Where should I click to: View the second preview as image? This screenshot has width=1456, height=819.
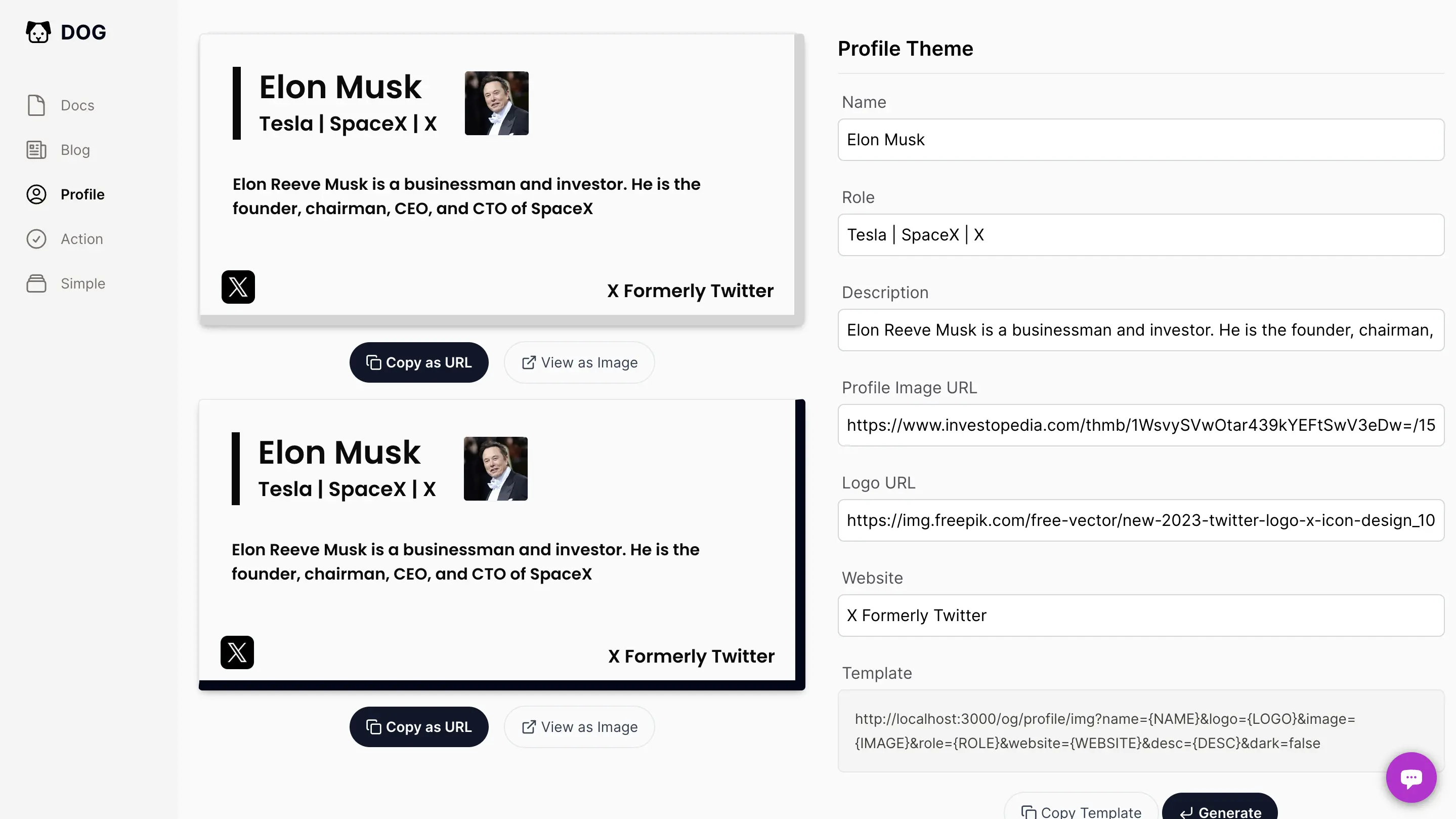tap(579, 727)
